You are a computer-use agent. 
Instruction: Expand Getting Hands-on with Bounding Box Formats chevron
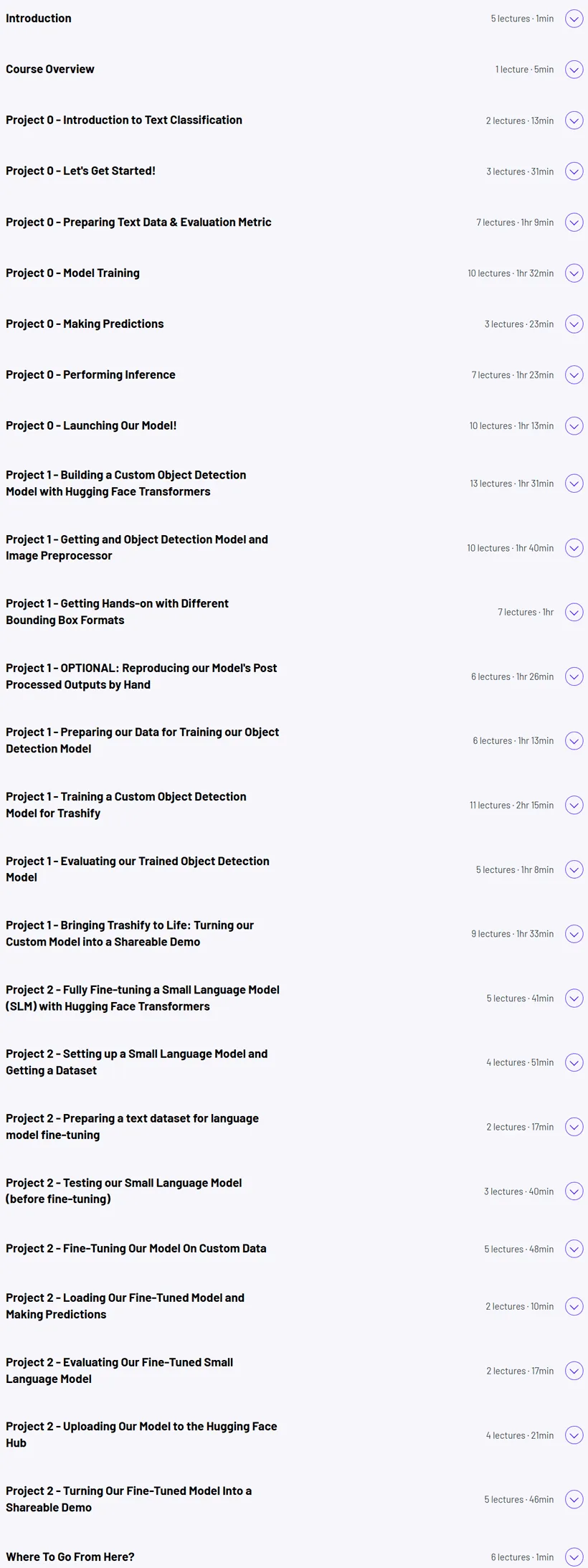(574, 612)
